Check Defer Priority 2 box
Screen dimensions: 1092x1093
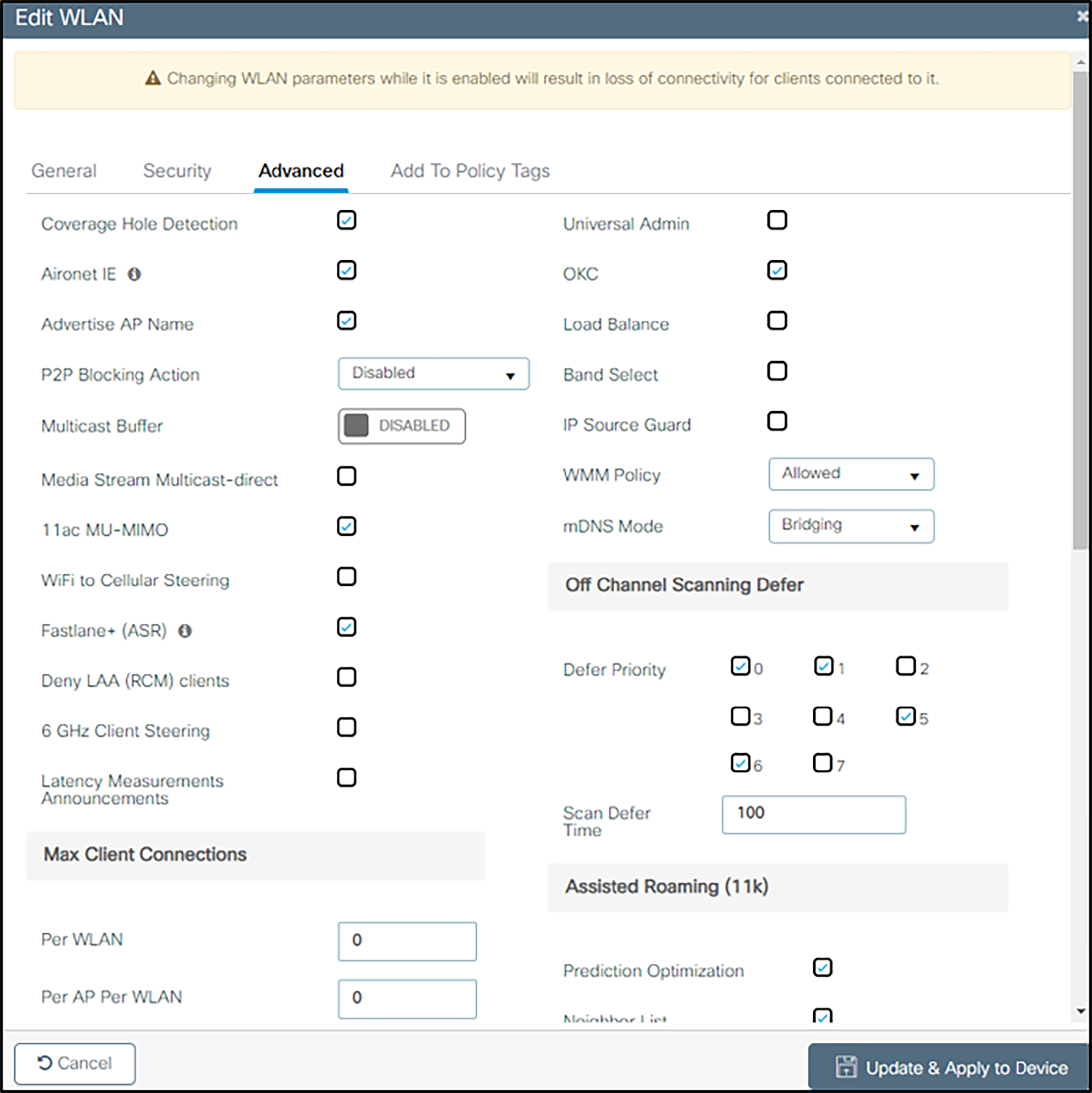coord(905,666)
